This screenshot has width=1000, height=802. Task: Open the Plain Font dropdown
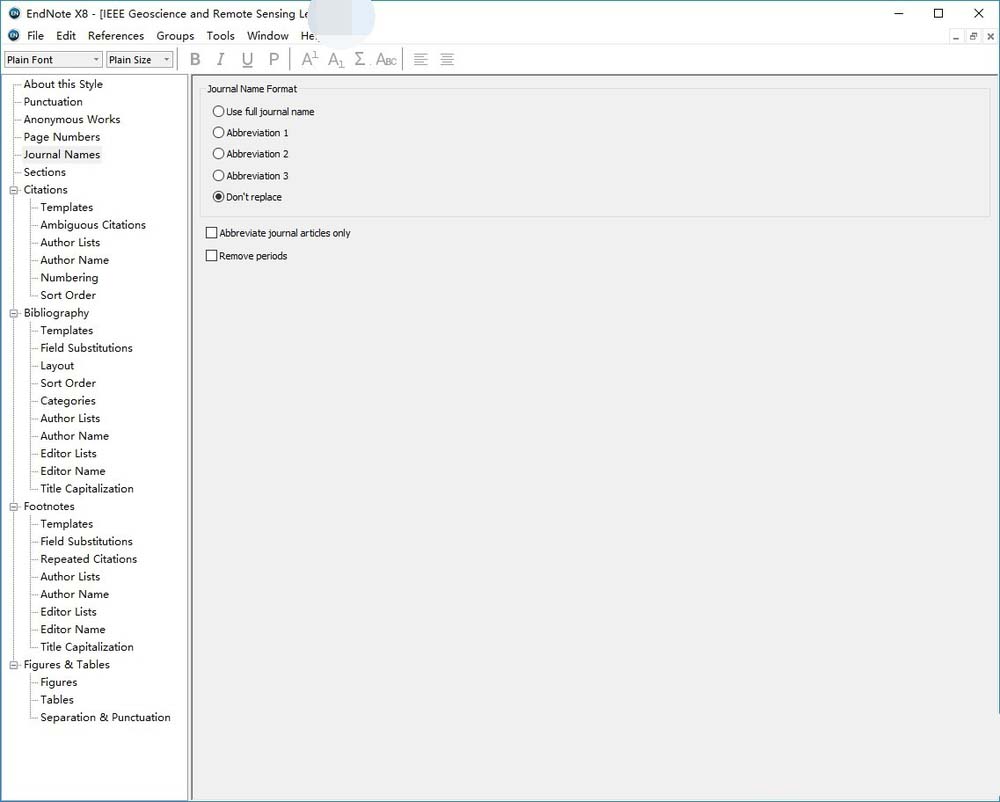[53, 60]
